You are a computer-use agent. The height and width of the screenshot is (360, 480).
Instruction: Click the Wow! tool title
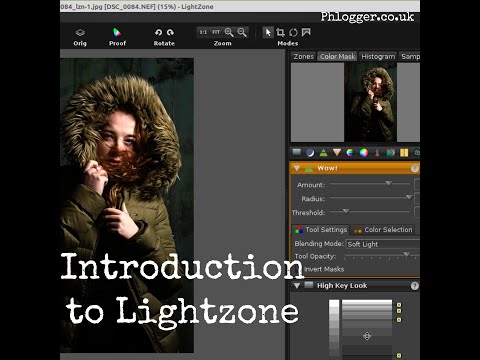pyautogui.click(x=327, y=168)
